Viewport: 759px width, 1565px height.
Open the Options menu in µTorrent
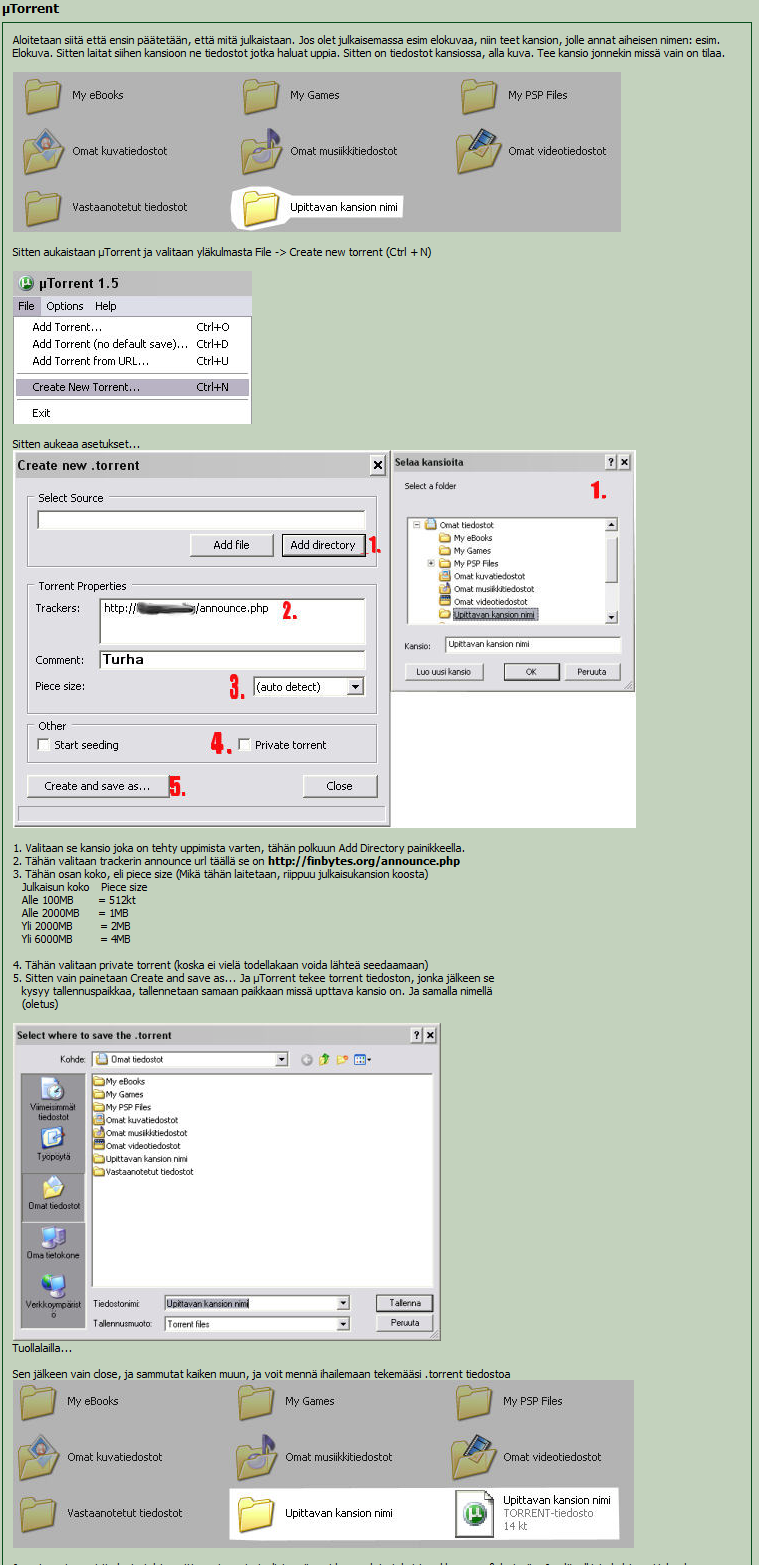click(64, 306)
